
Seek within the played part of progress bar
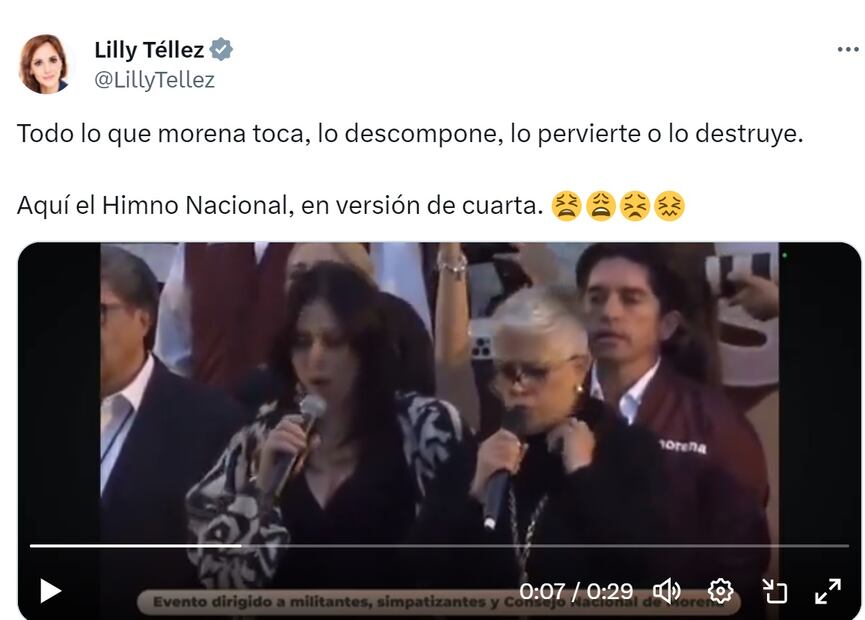click(135, 546)
